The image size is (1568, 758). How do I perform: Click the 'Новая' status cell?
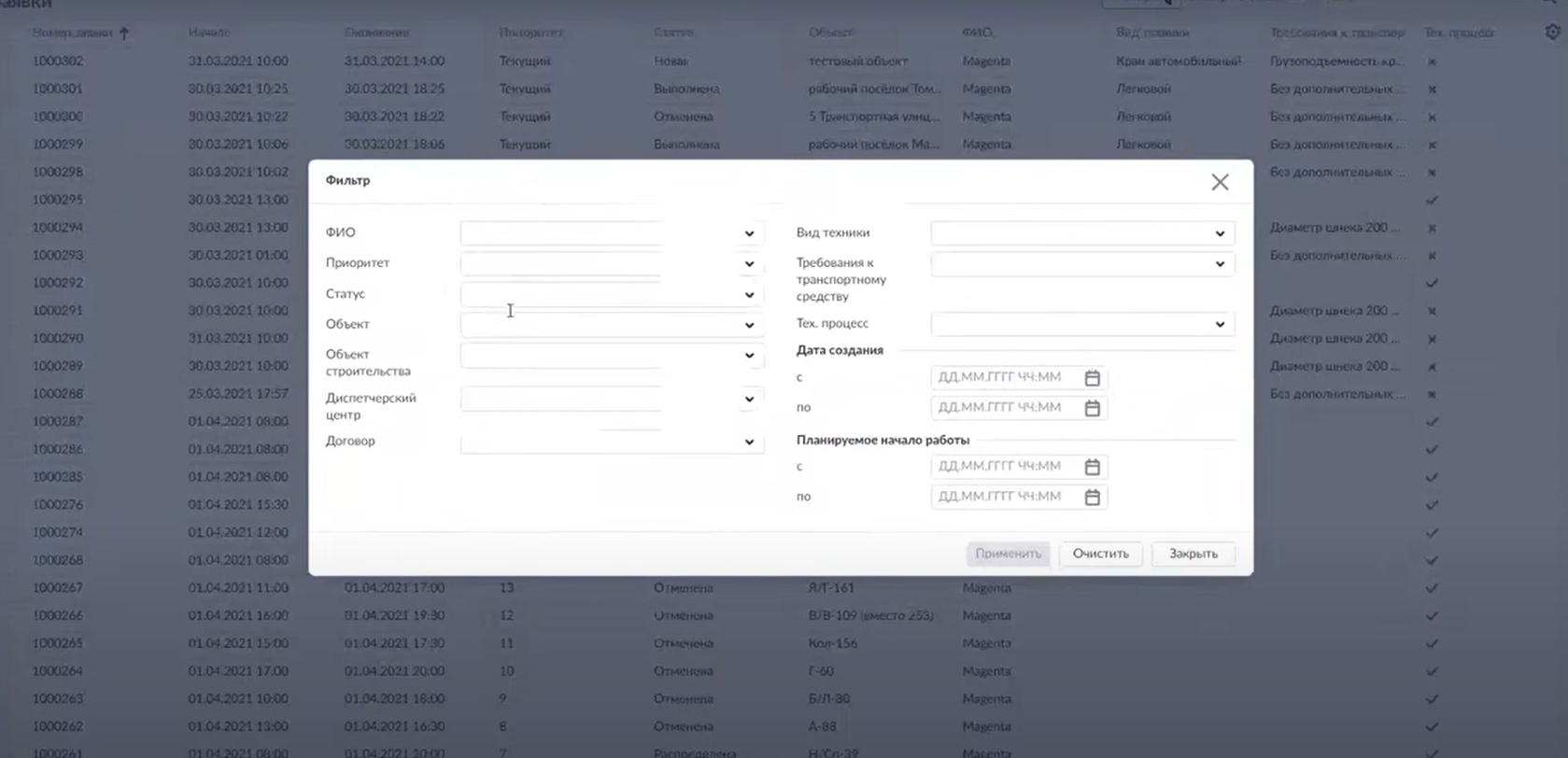pyautogui.click(x=671, y=61)
